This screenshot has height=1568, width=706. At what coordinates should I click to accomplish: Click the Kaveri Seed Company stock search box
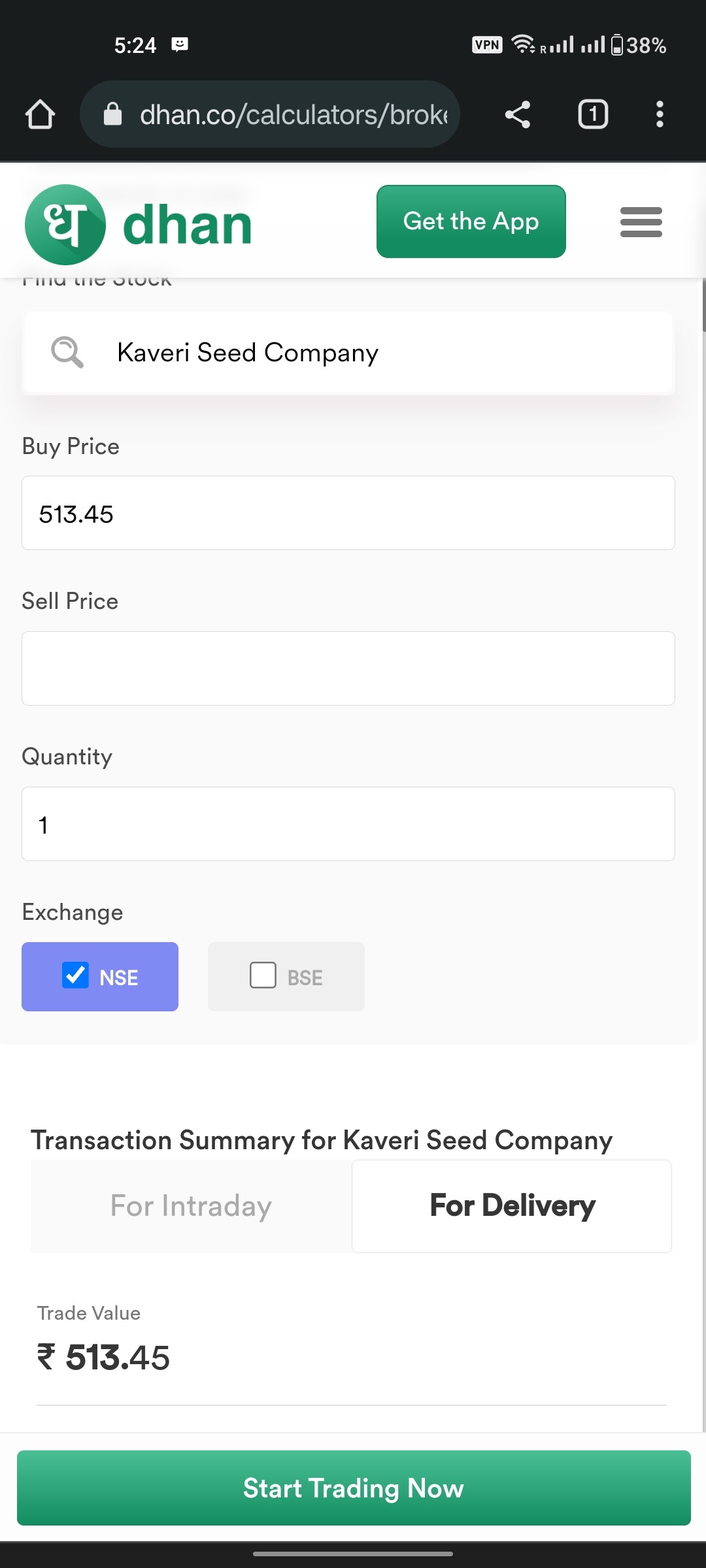coord(348,353)
